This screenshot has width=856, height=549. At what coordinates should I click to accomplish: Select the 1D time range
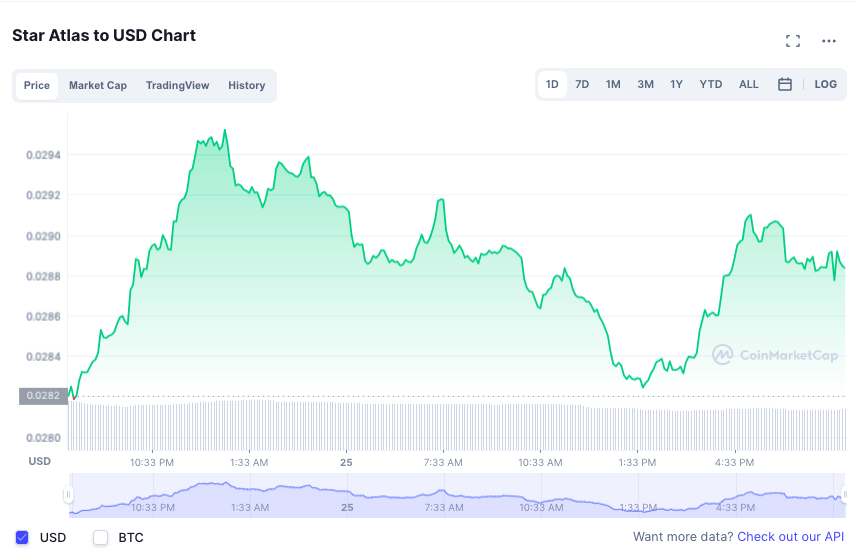[x=552, y=85]
